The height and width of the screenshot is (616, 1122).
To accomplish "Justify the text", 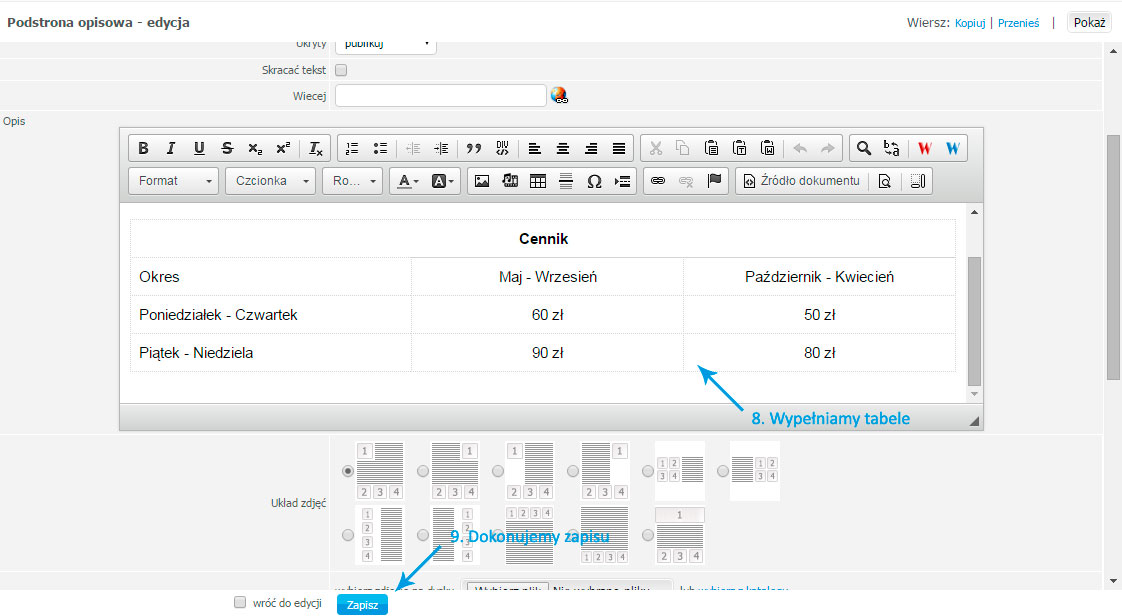I will tap(619, 148).
